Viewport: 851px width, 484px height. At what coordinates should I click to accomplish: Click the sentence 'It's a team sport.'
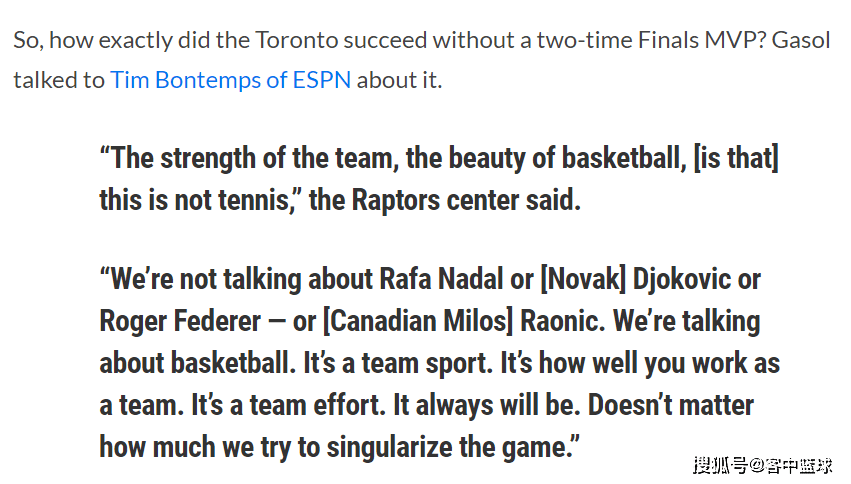point(398,363)
